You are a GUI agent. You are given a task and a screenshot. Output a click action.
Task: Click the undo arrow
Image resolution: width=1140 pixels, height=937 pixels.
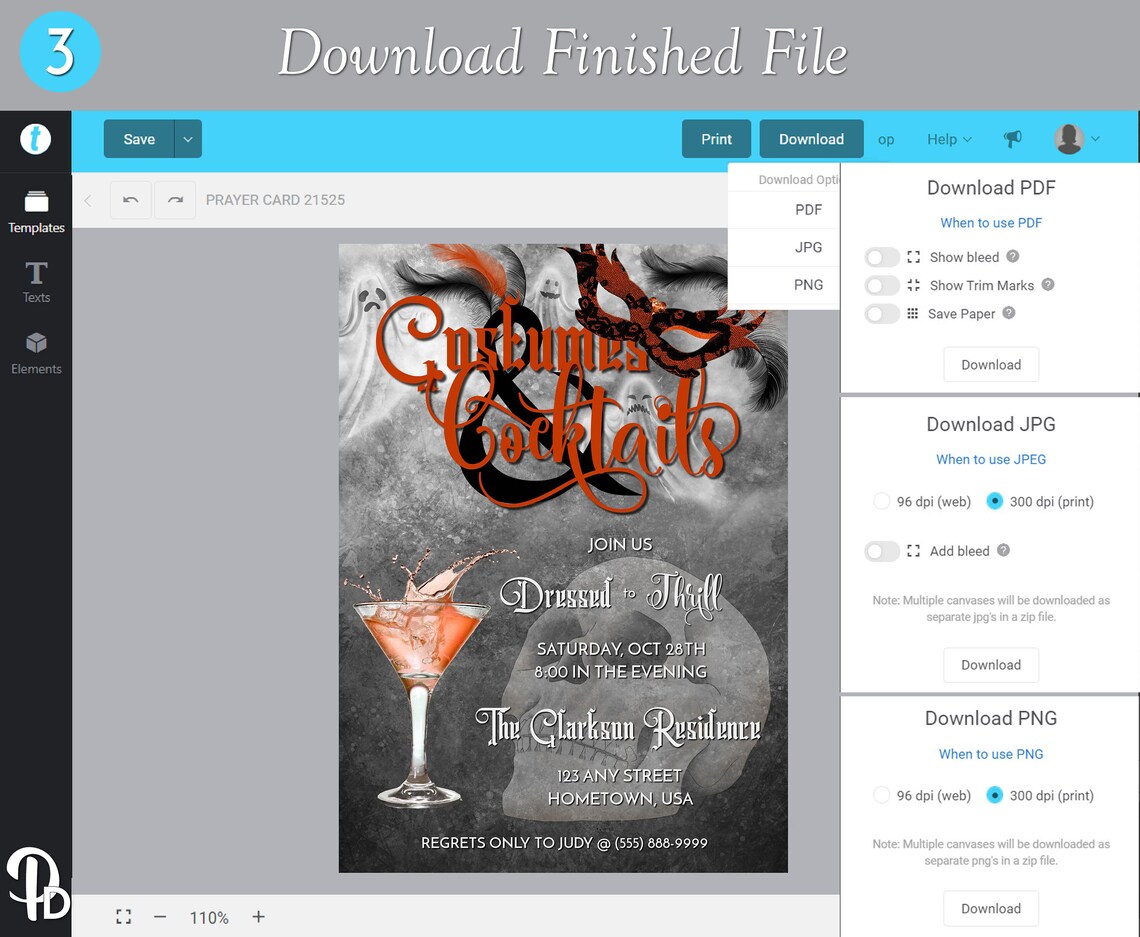[x=131, y=200]
